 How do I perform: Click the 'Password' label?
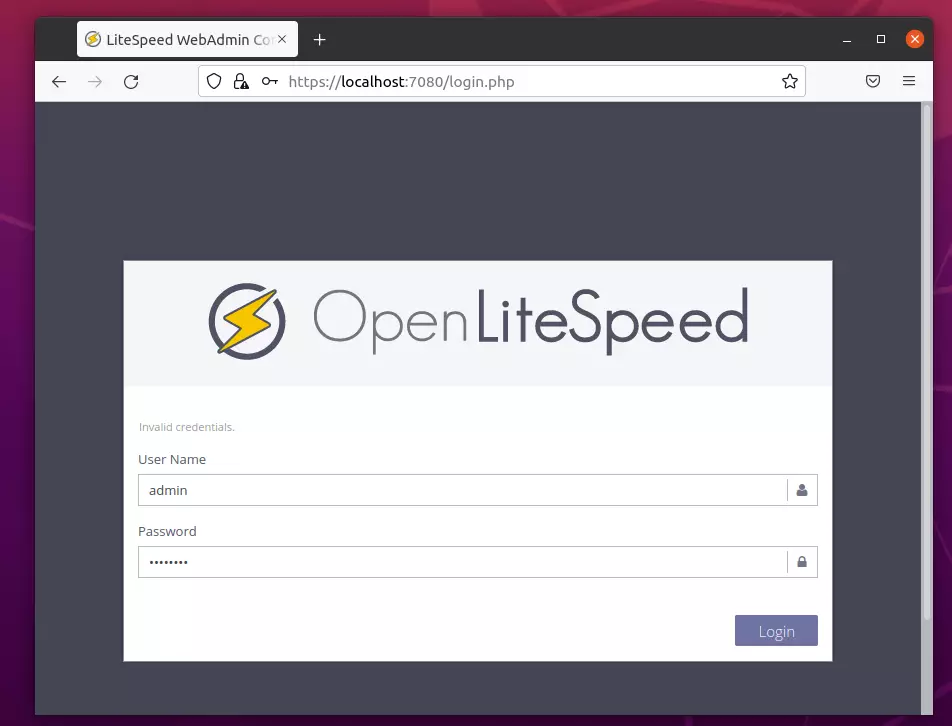coord(167,532)
